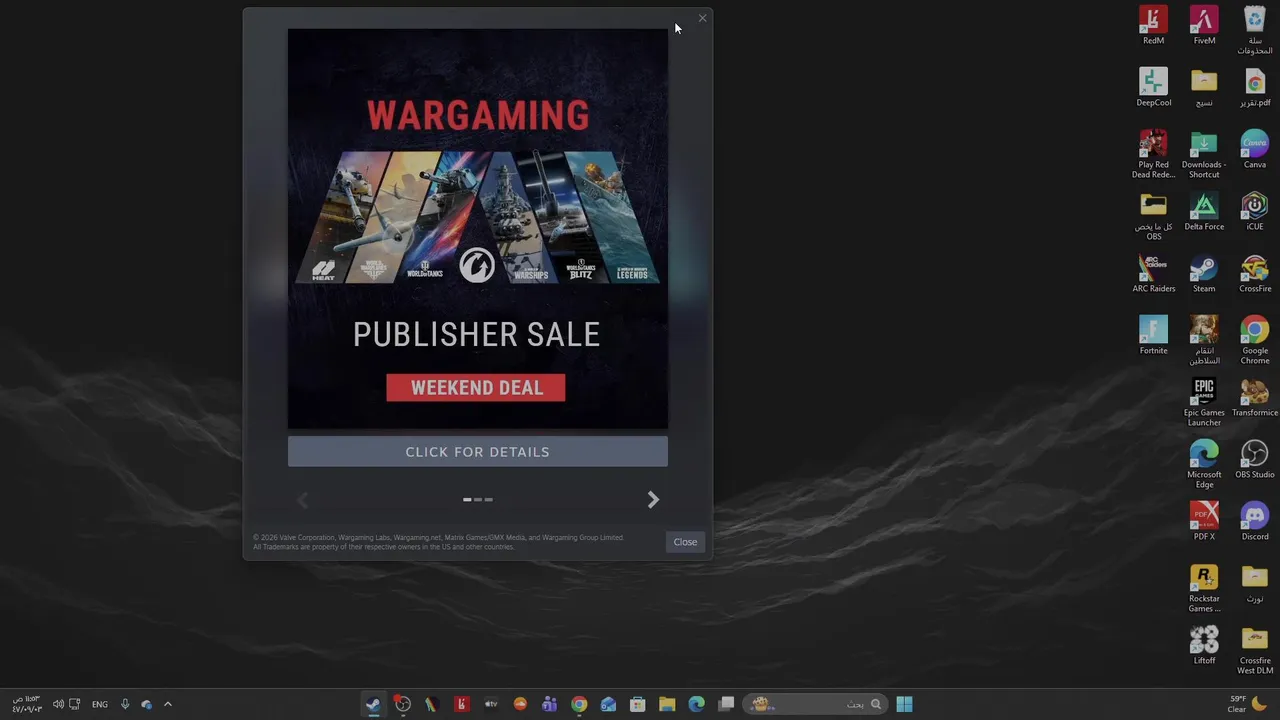The width and height of the screenshot is (1280, 720).
Task: Select the Recycle Bin desktop icon
Action: point(1255,31)
